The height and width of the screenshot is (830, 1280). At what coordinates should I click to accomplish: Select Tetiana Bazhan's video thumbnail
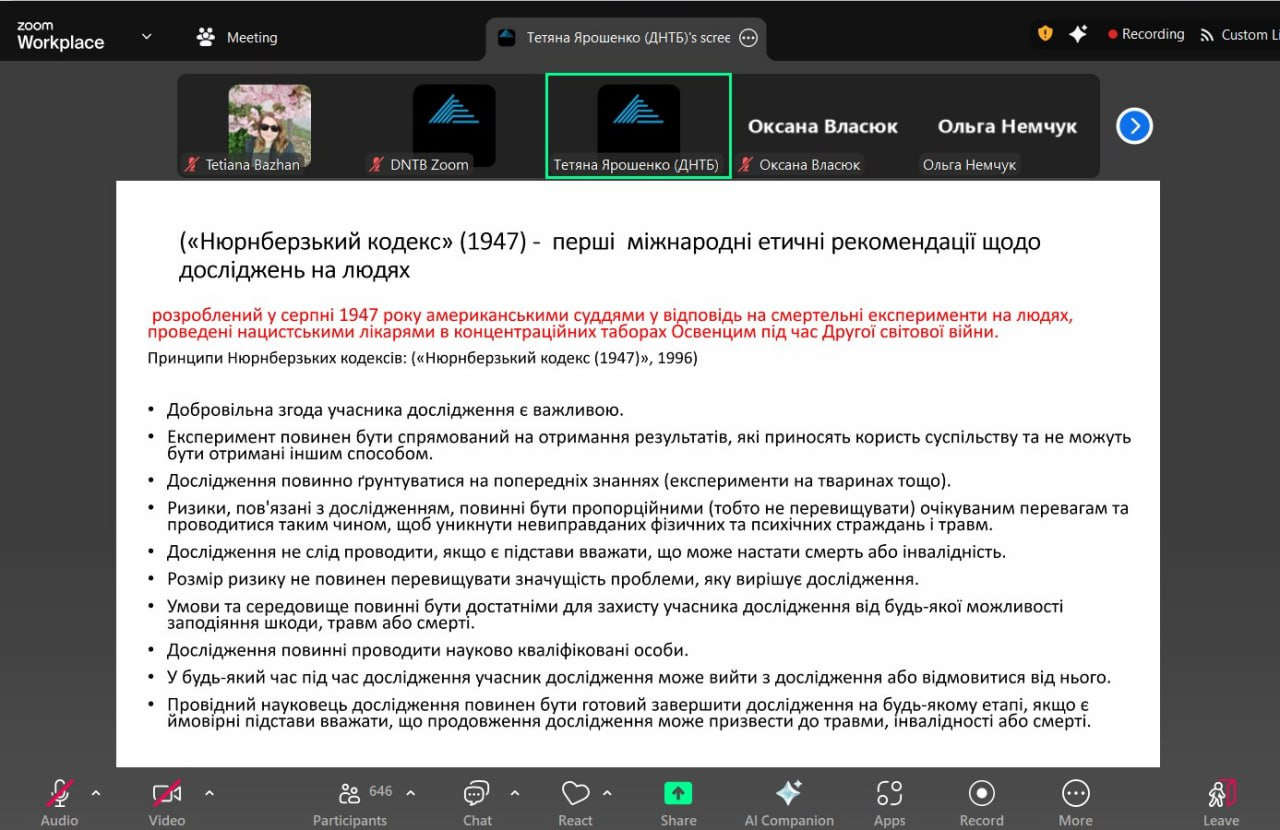(269, 126)
